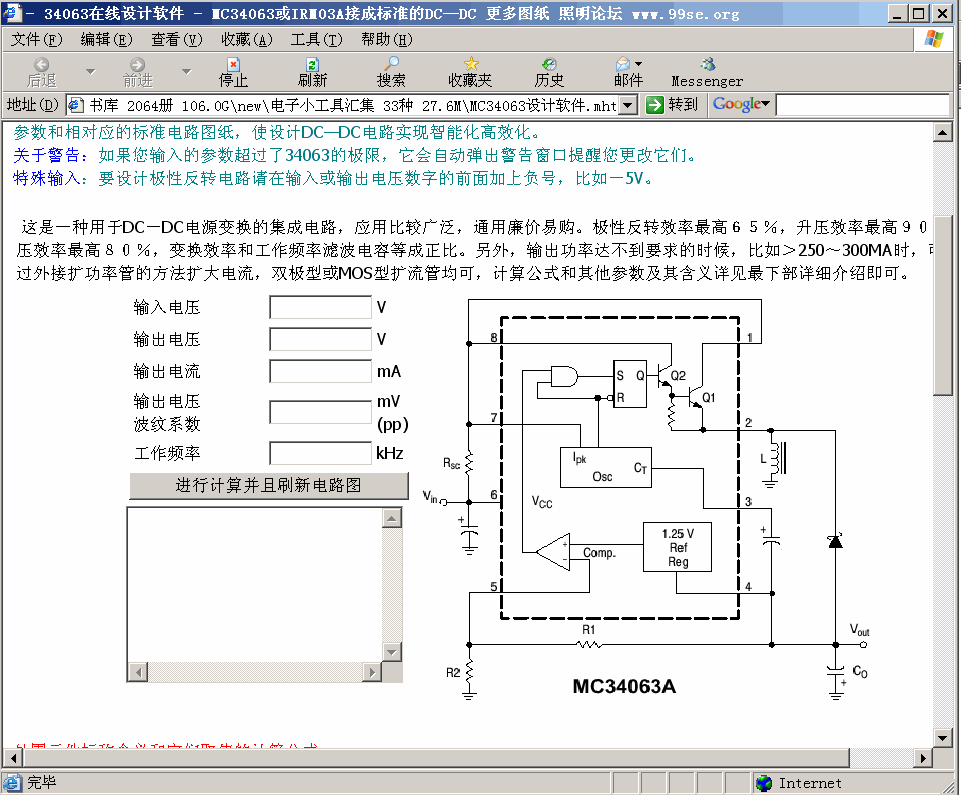
Task: Focus the 输出电压 V input field
Action: tap(320, 339)
